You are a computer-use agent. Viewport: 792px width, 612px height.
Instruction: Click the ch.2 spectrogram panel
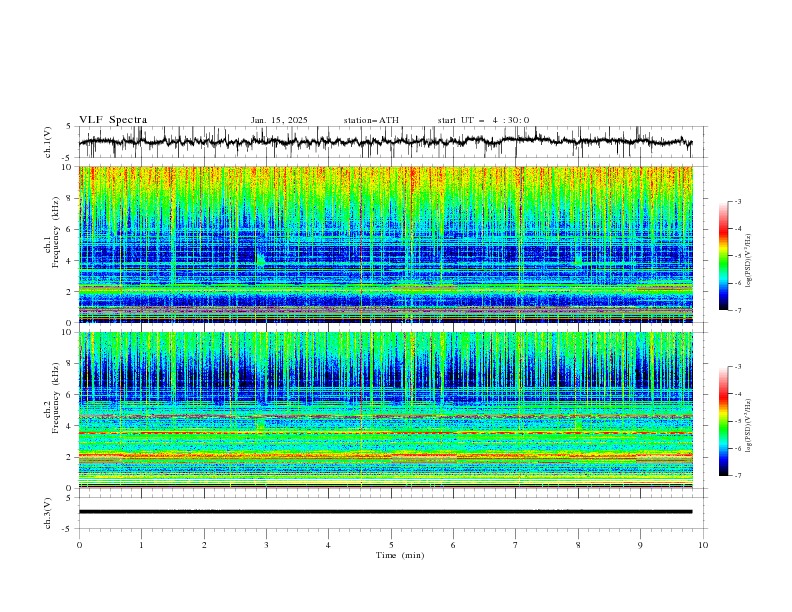click(x=385, y=410)
